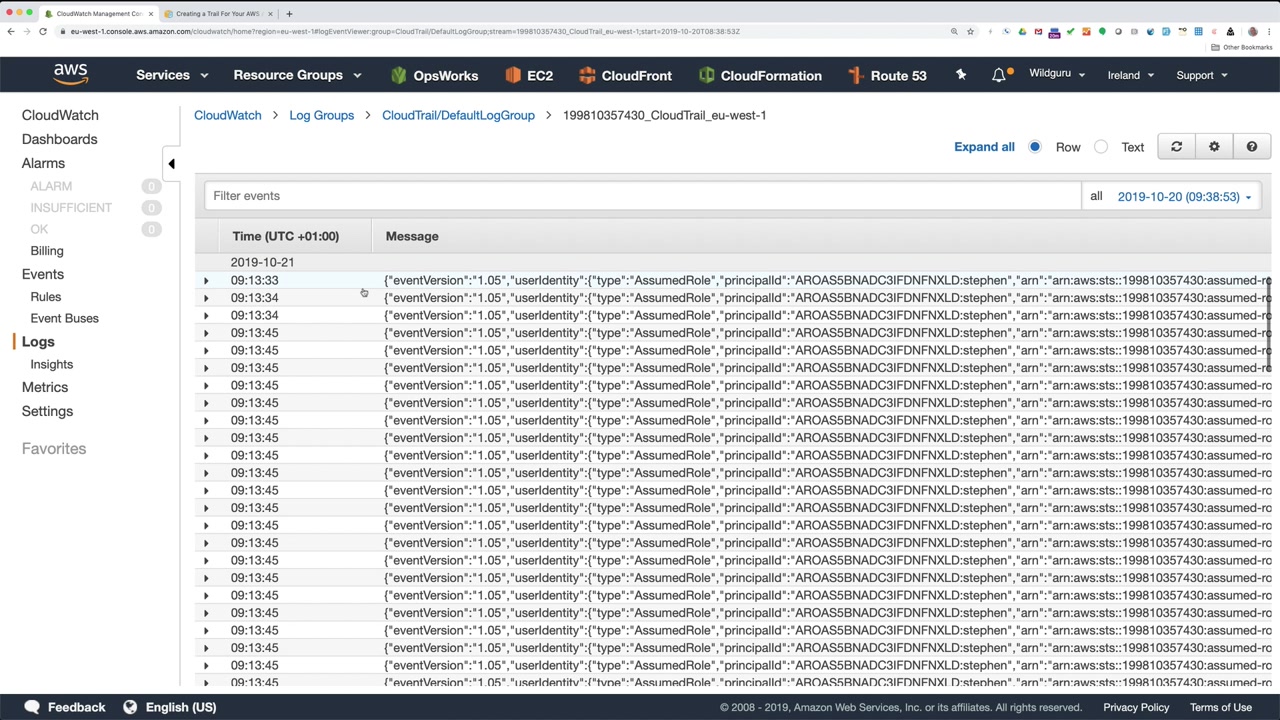Click the AWS logo home icon
Image resolution: width=1280 pixels, height=720 pixels.
(71, 75)
